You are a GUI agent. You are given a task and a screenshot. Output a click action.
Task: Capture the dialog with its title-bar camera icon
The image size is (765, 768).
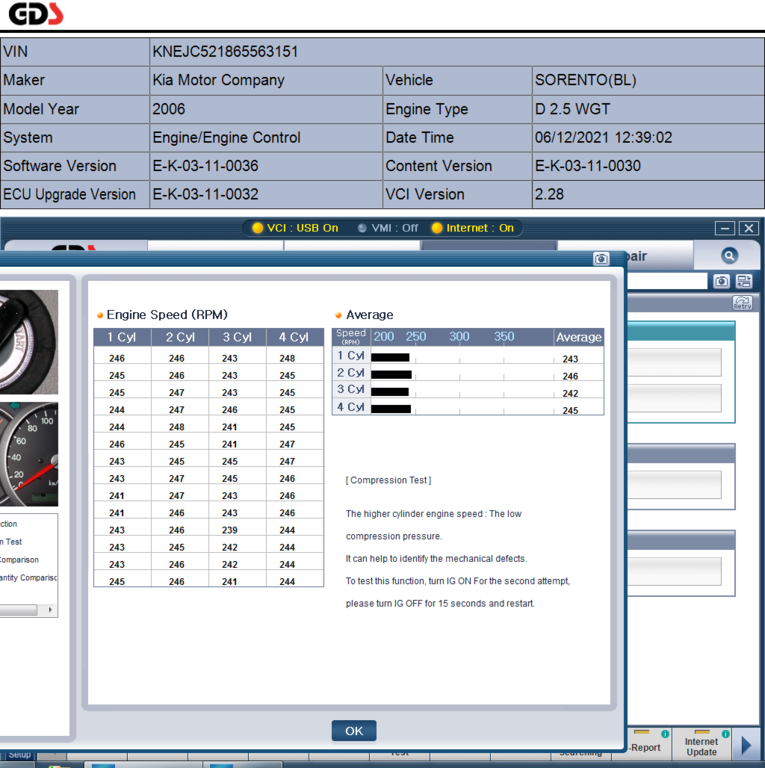[x=601, y=259]
